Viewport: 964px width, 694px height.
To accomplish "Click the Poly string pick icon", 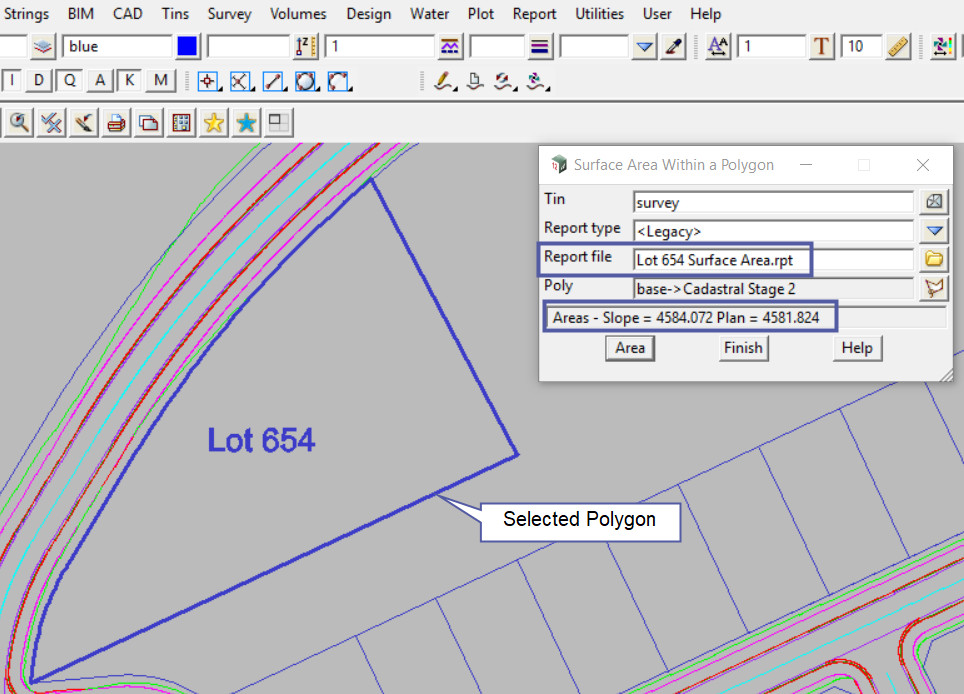I will pos(934,289).
